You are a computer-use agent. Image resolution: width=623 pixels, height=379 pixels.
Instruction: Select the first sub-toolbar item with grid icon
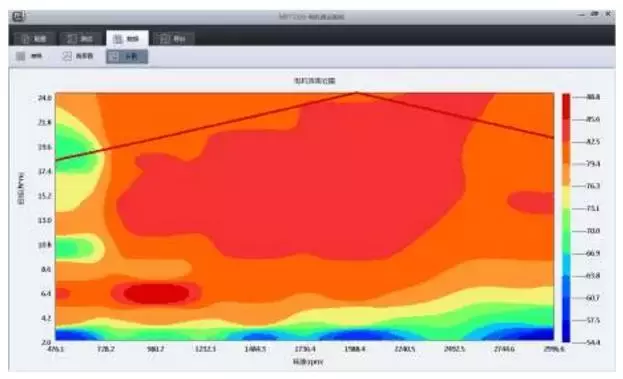click(x=29, y=56)
